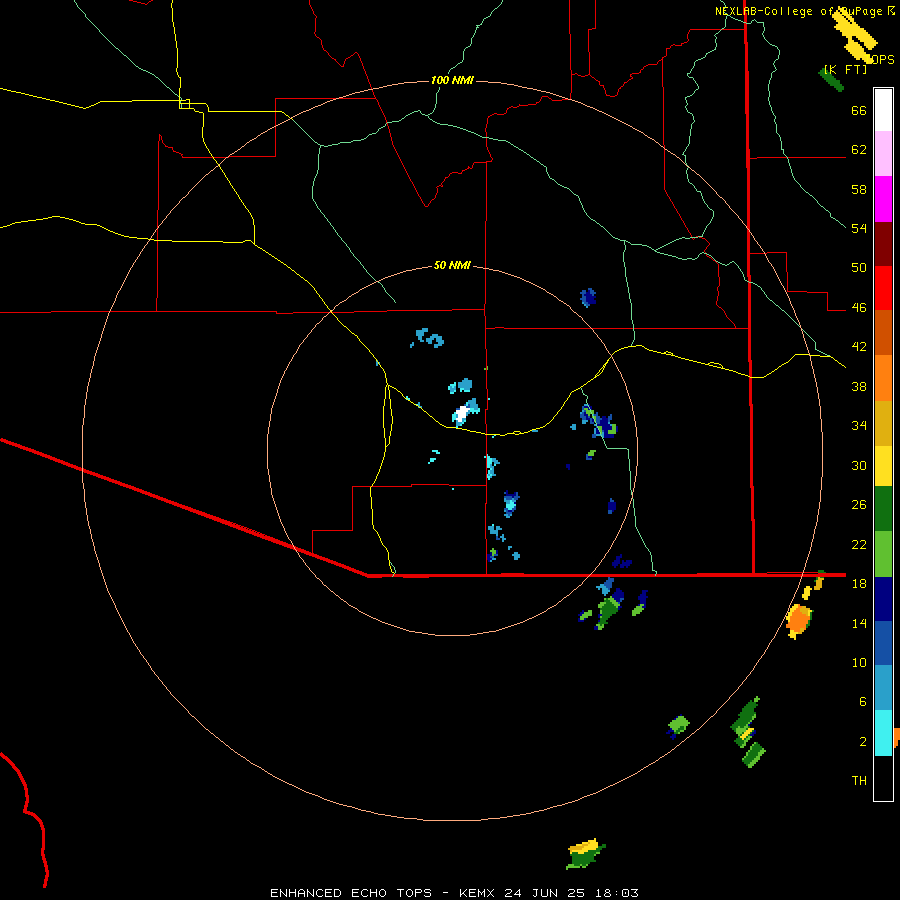Click the 50 NMI range ring label
Image resolution: width=900 pixels, height=900 pixels.
click(452, 265)
